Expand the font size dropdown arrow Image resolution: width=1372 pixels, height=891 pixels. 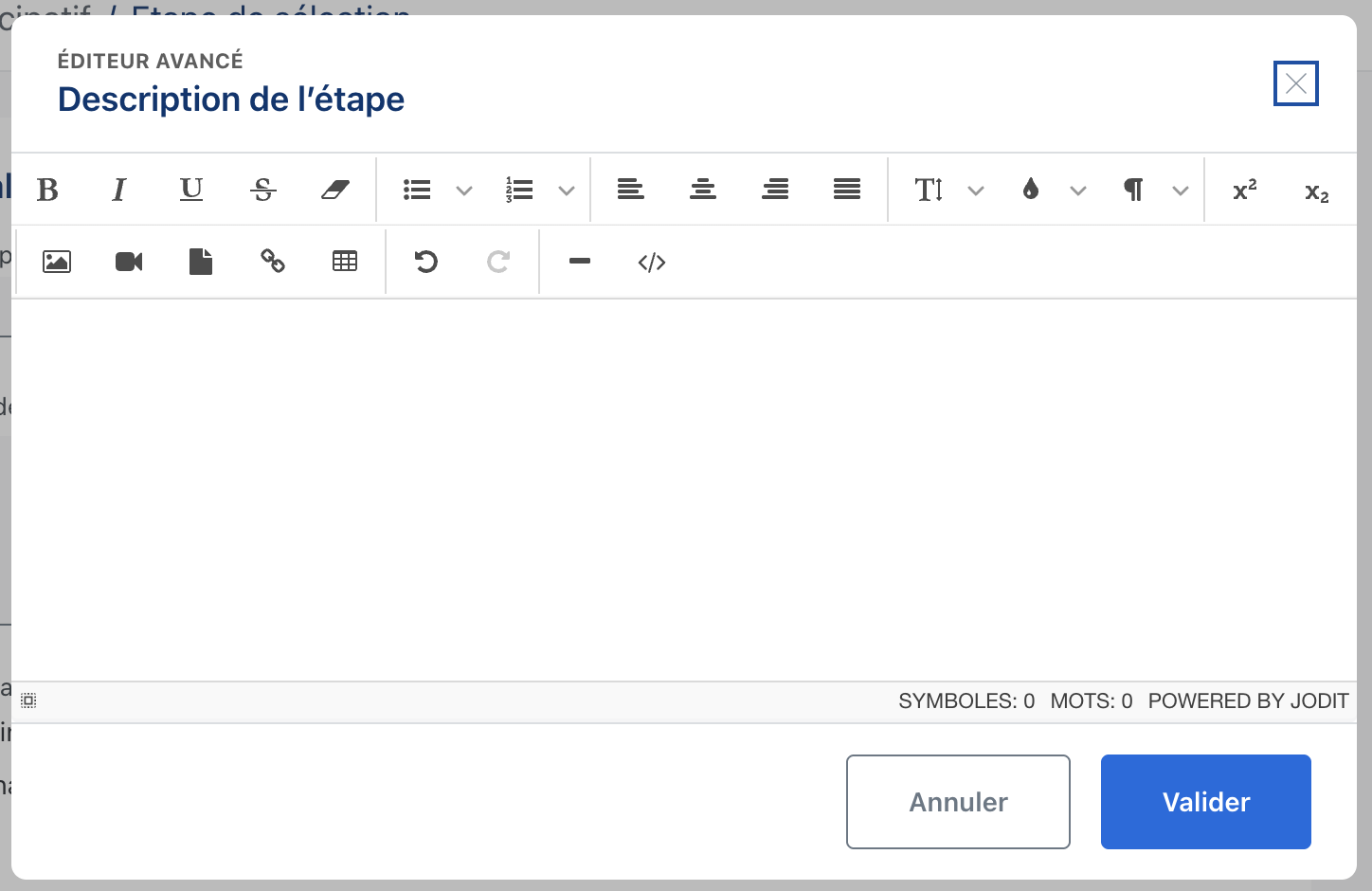click(x=976, y=191)
